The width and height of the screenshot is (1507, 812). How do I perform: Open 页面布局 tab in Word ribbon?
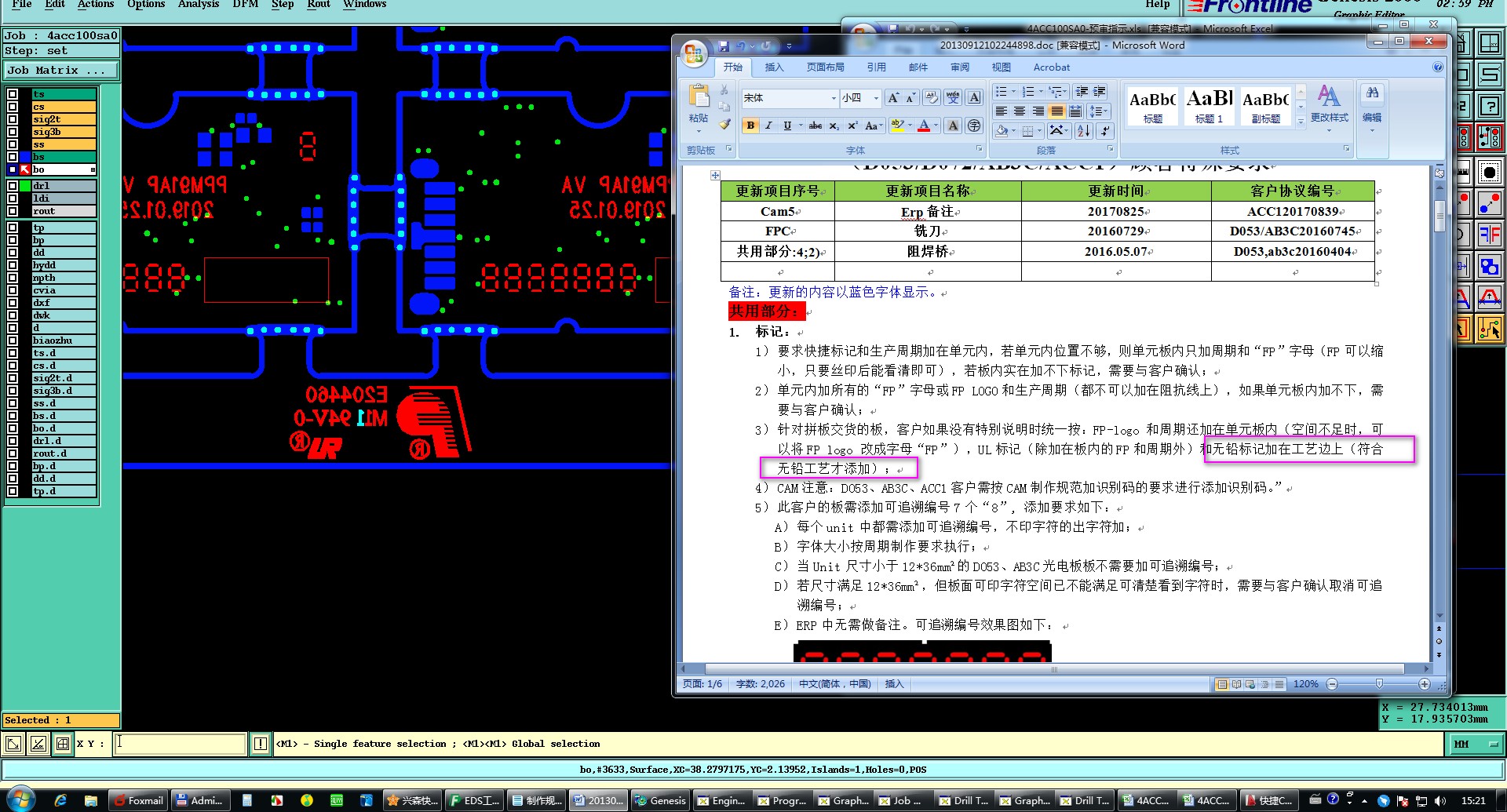825,67
